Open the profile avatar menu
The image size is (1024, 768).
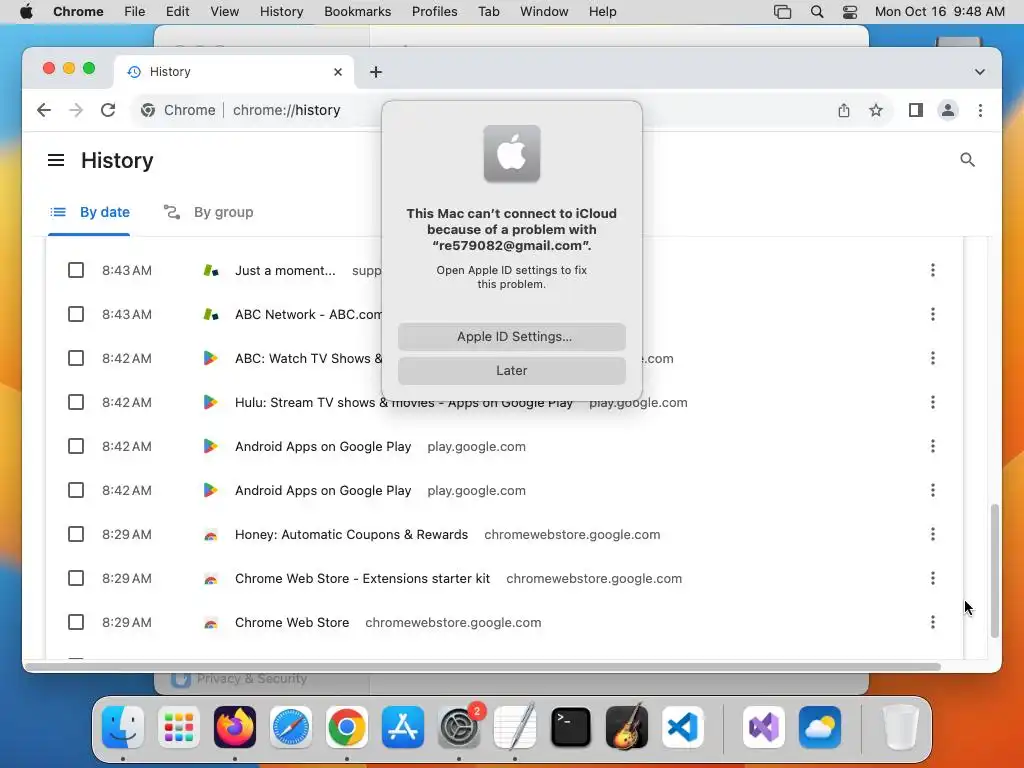(948, 110)
